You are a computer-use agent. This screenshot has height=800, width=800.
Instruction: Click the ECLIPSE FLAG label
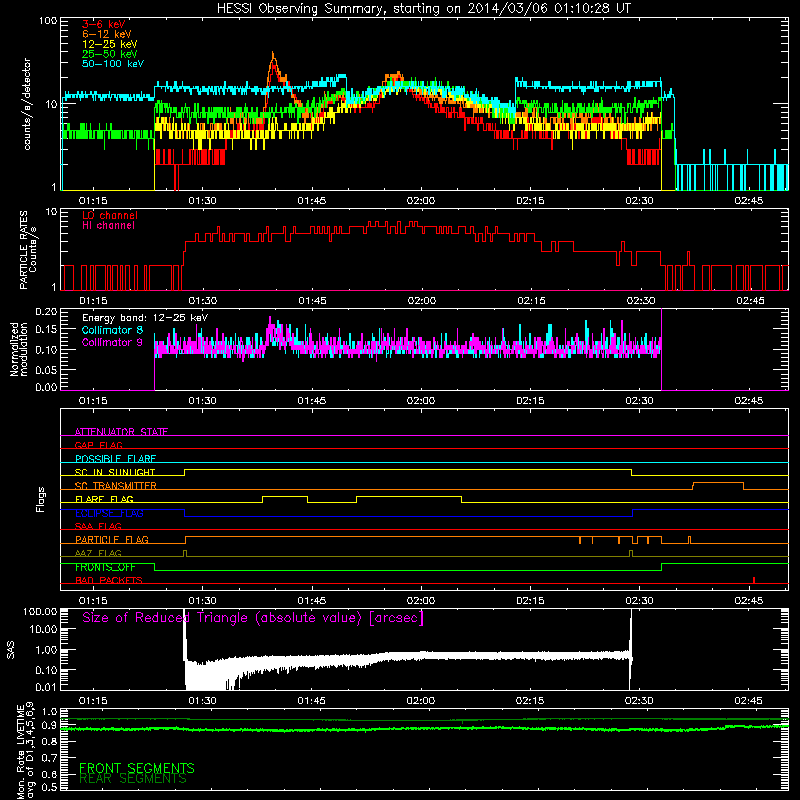coord(109,513)
